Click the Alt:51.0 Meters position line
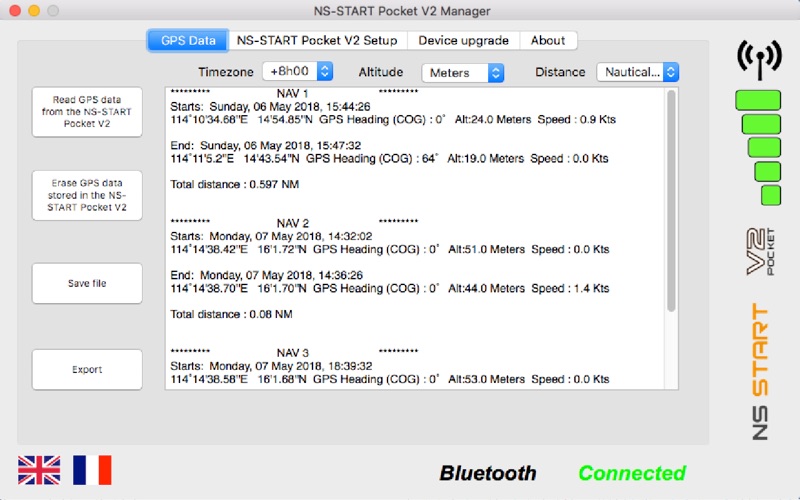The width and height of the screenshot is (800, 500). coord(390,249)
